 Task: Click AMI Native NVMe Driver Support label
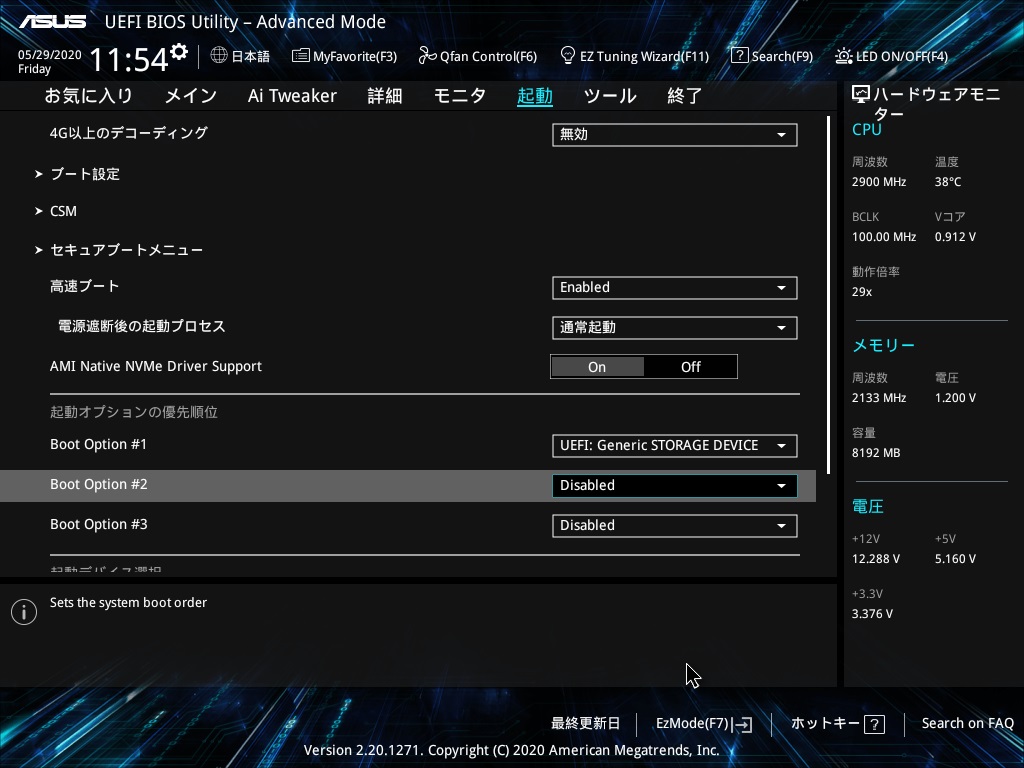(x=156, y=366)
